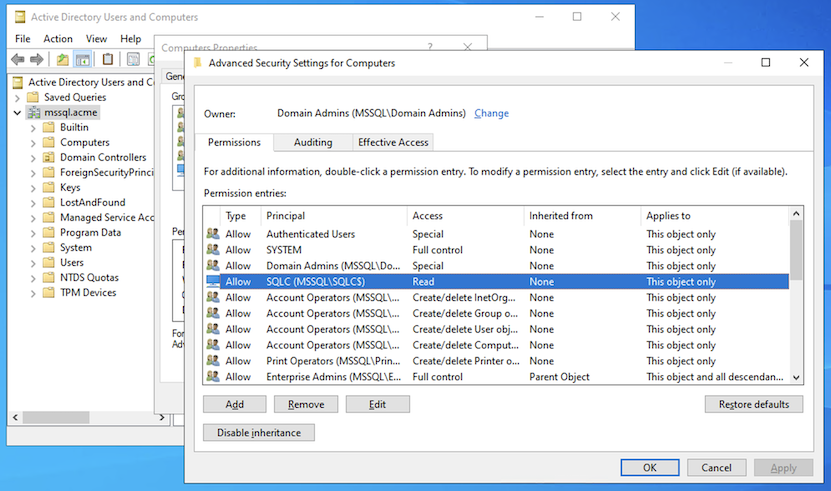
Task: Confirm with the OK button
Action: tap(650, 468)
